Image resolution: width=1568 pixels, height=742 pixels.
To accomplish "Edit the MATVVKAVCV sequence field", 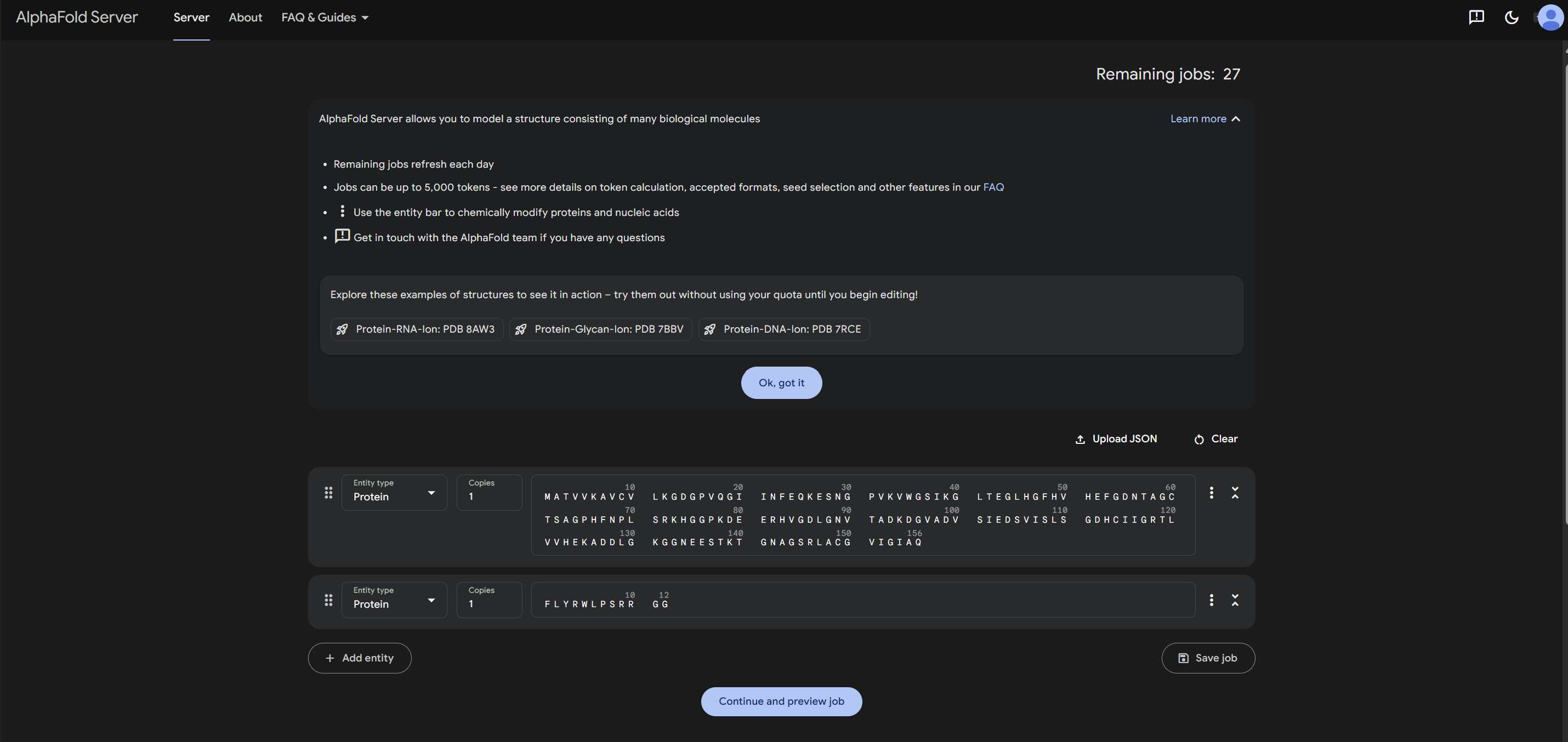I will point(862,515).
